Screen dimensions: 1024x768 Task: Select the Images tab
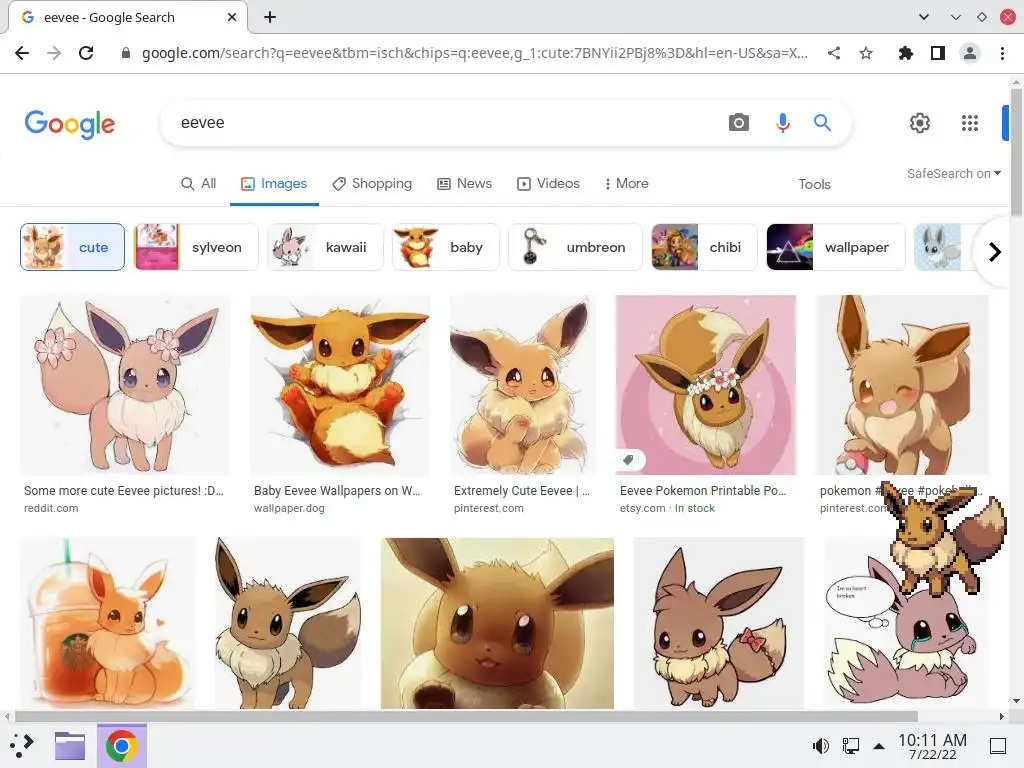[x=274, y=184]
